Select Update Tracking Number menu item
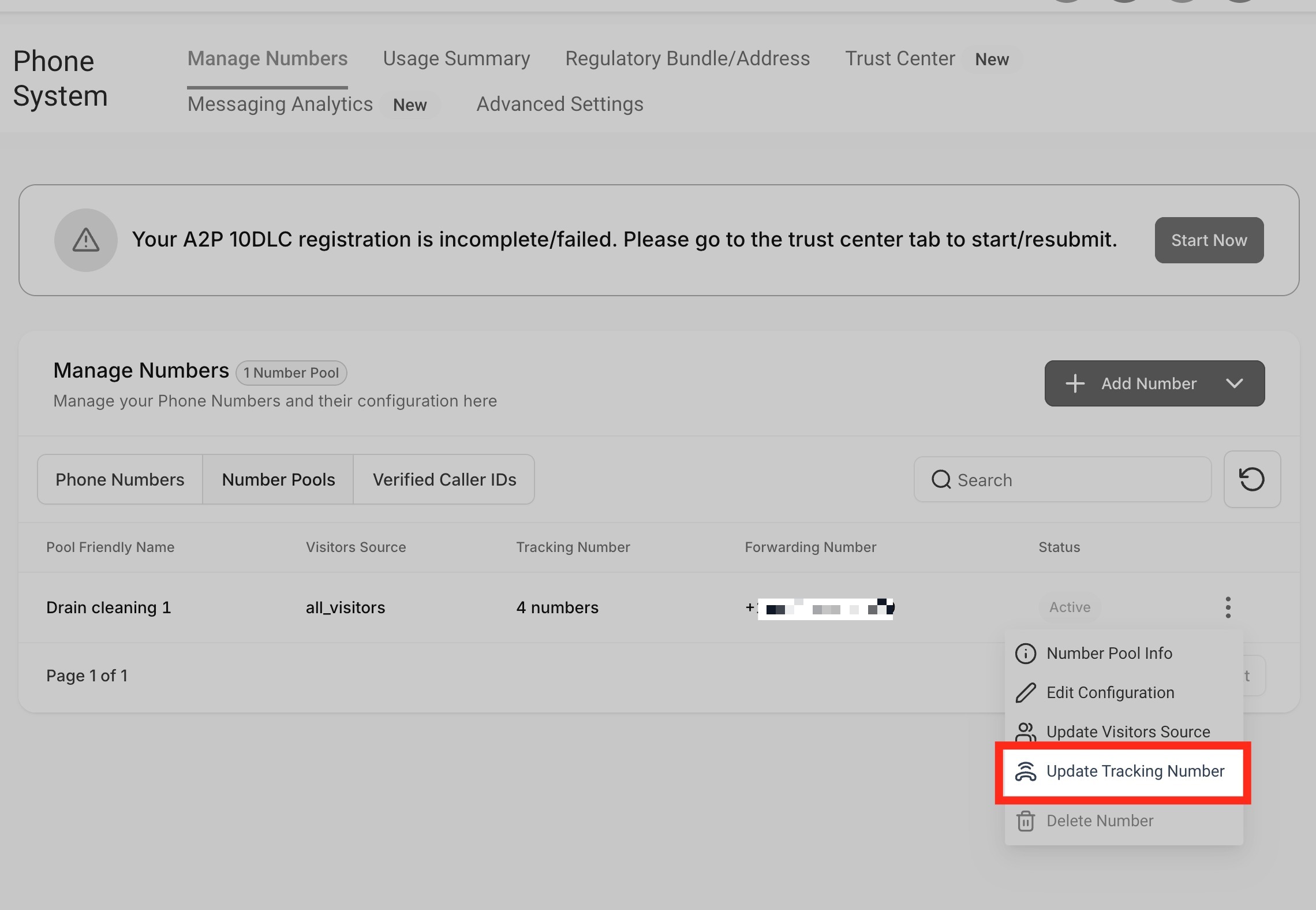Viewport: 1316px width, 910px height. pos(1135,771)
